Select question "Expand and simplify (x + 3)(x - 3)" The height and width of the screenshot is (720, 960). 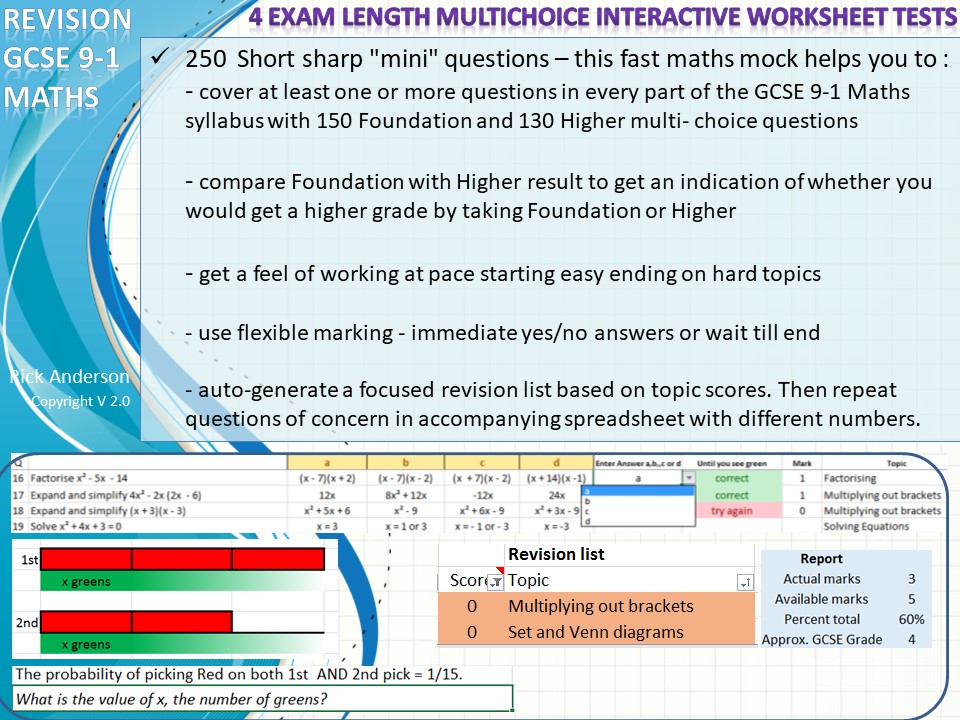tap(108, 511)
